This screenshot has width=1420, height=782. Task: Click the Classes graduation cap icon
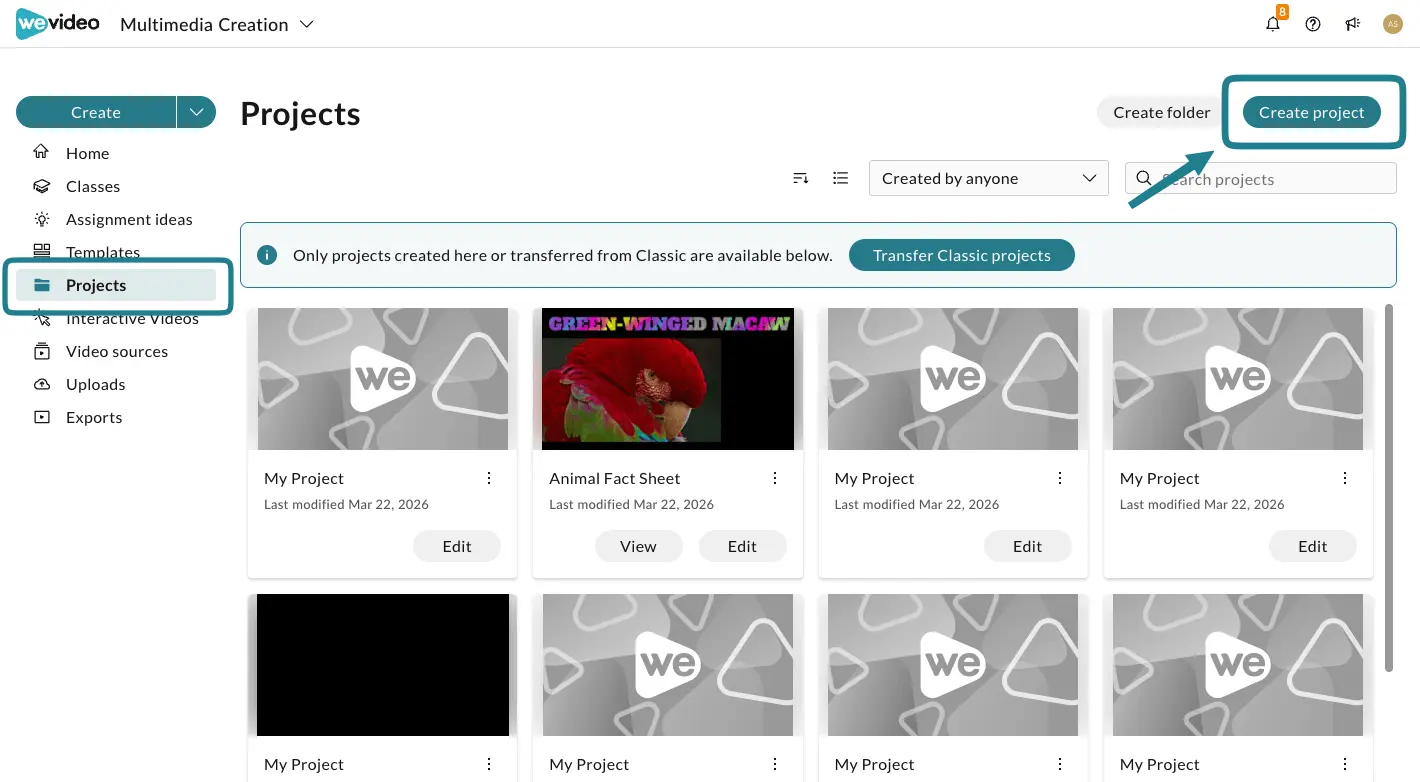coord(41,186)
